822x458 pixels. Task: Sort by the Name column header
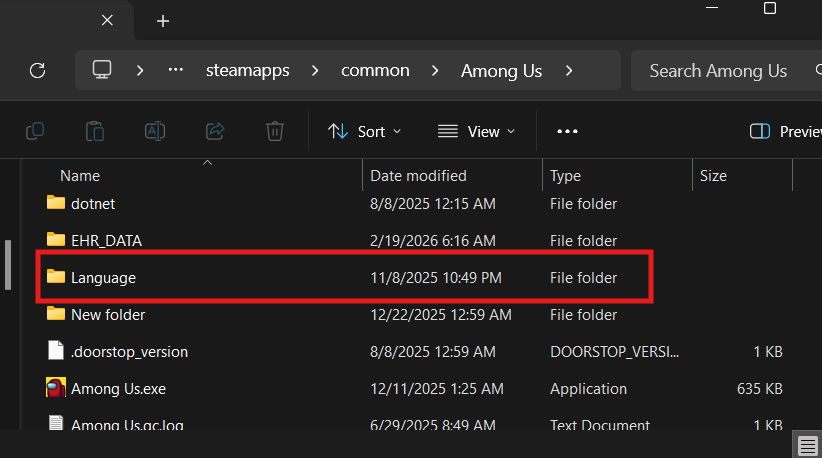click(80, 176)
